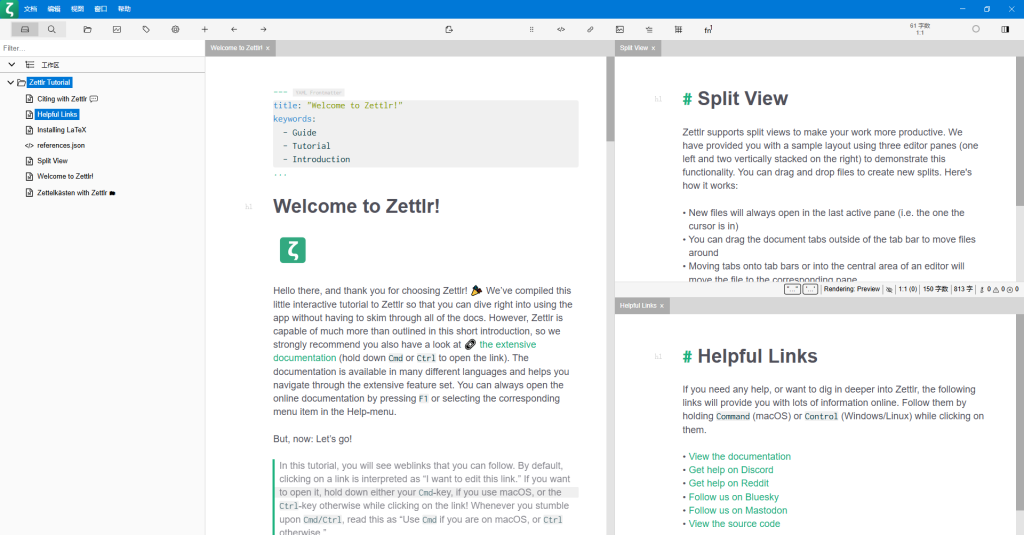Click View the documentation link
The width and height of the screenshot is (1024, 535).
coord(739,457)
